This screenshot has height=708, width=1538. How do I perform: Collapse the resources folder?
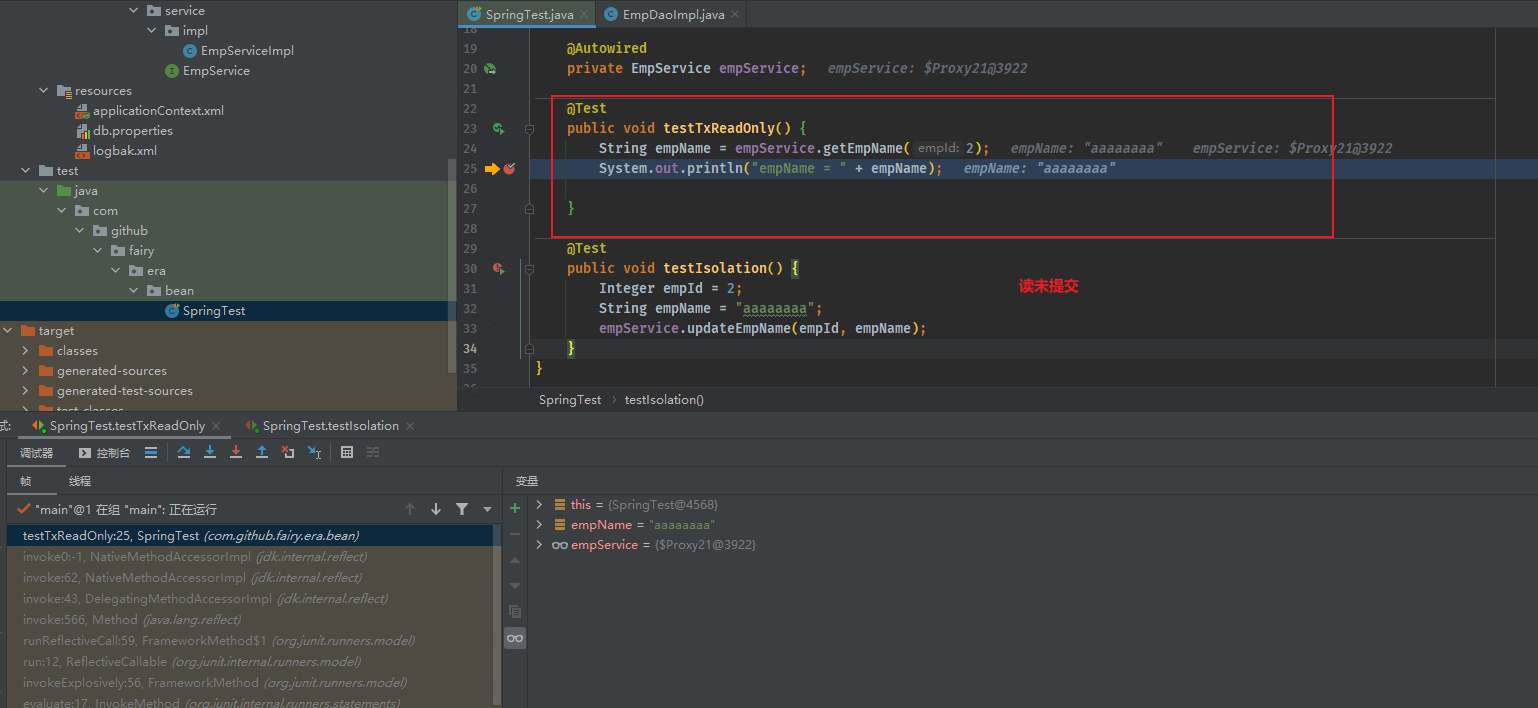(x=44, y=90)
